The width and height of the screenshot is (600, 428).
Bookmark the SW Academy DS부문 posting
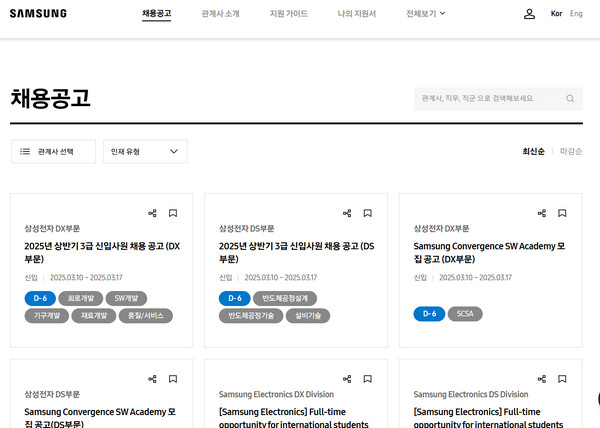(173, 379)
